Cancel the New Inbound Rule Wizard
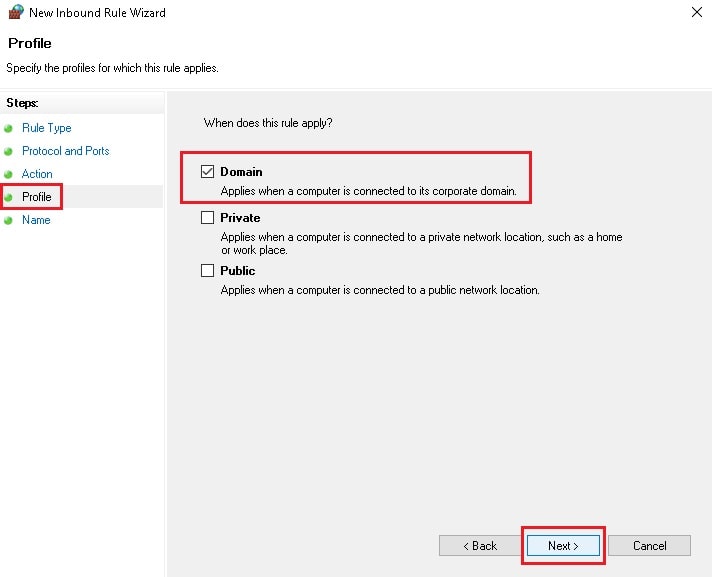This screenshot has height=577, width=712. (649, 546)
